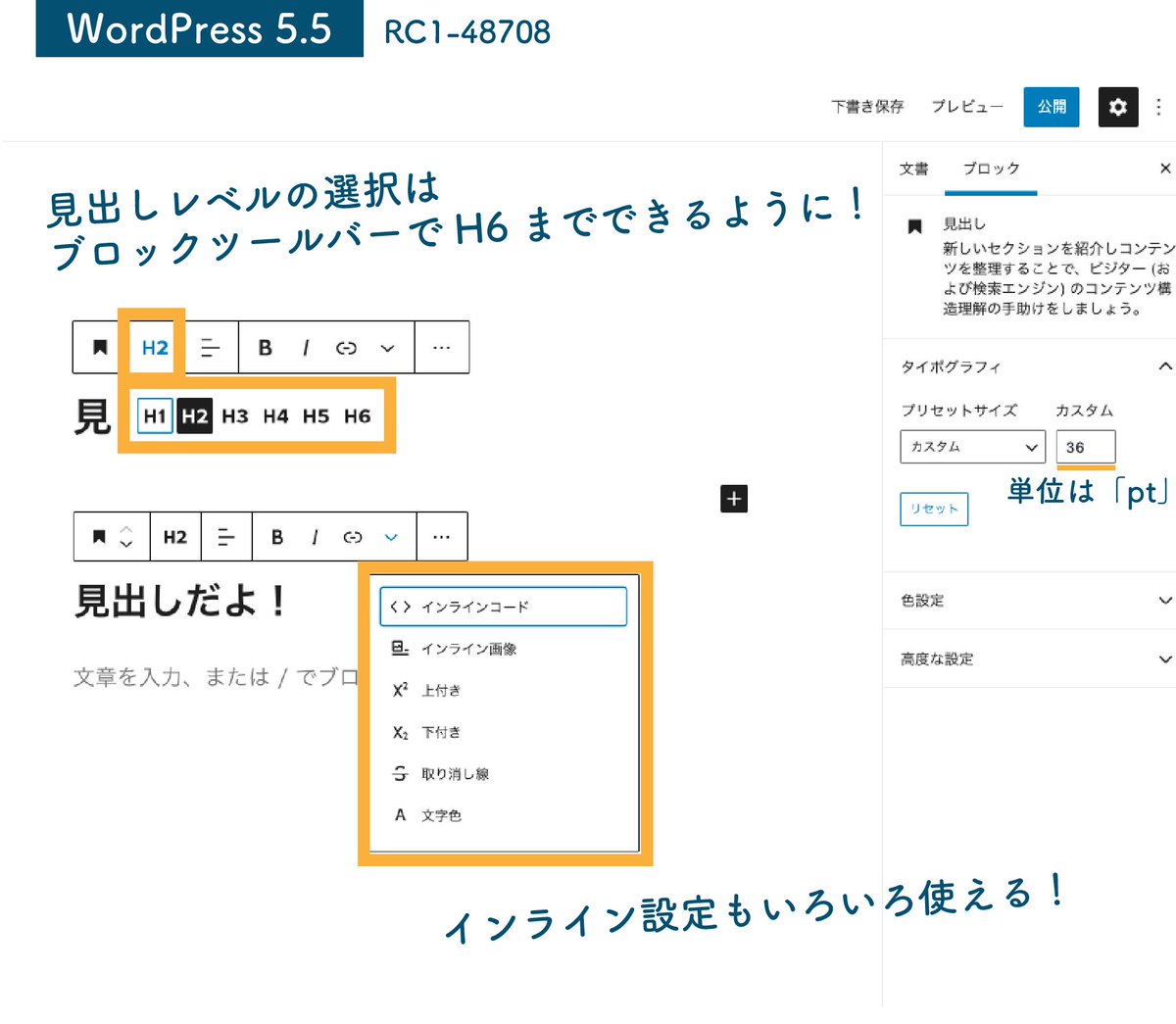The height and width of the screenshot is (1024, 1176).
Task: Select heading level H2 in level picker
Action: pyautogui.click(x=195, y=415)
